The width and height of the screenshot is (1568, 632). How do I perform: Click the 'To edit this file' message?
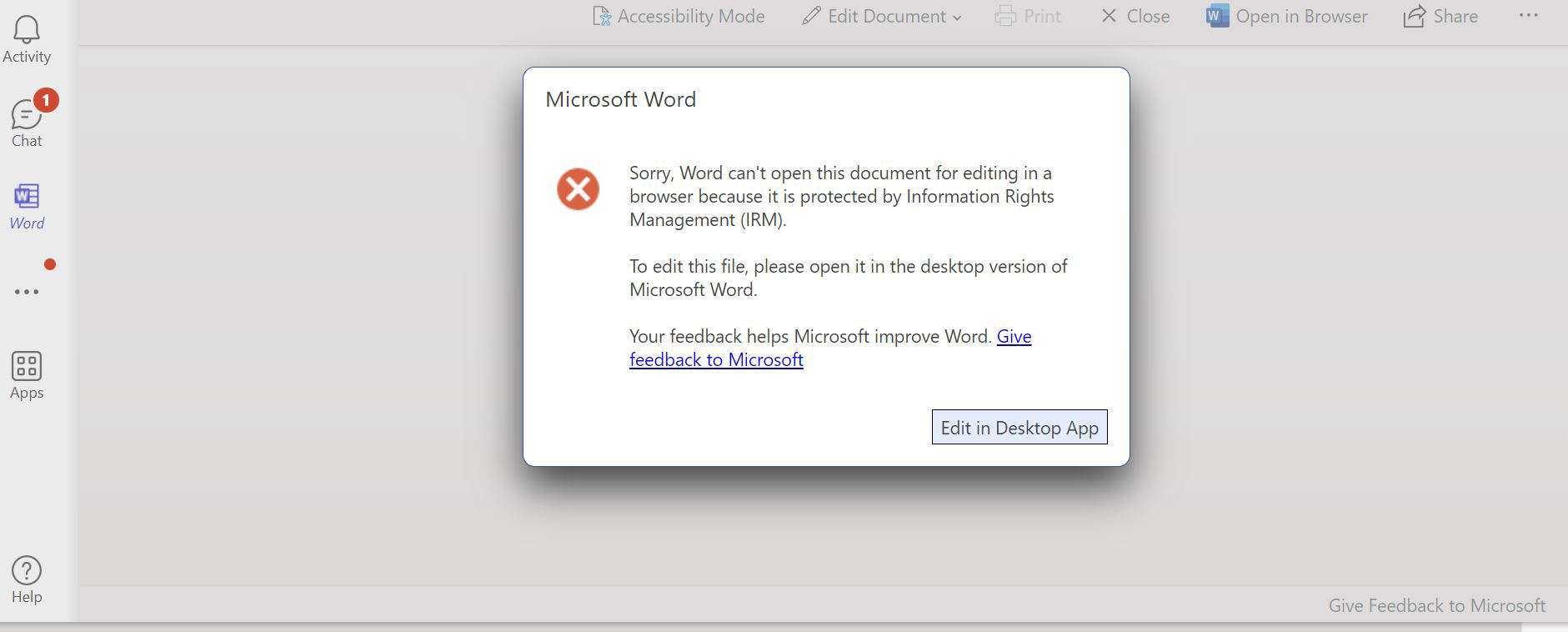(849, 278)
